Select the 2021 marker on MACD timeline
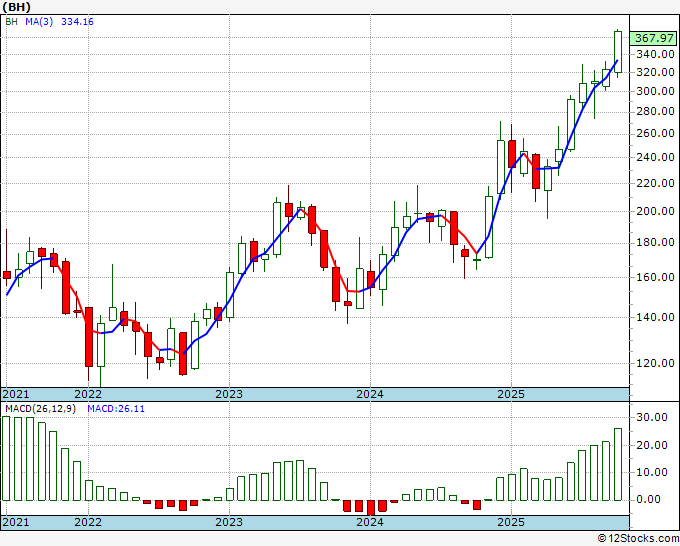The width and height of the screenshot is (680, 546). tap(16, 522)
